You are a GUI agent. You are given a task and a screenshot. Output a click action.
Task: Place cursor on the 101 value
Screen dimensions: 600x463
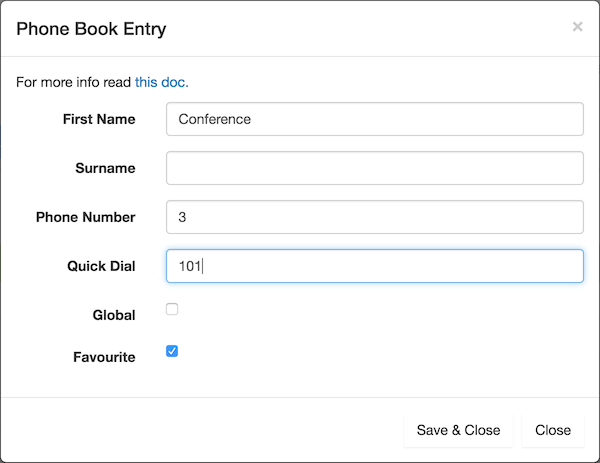pos(190,266)
